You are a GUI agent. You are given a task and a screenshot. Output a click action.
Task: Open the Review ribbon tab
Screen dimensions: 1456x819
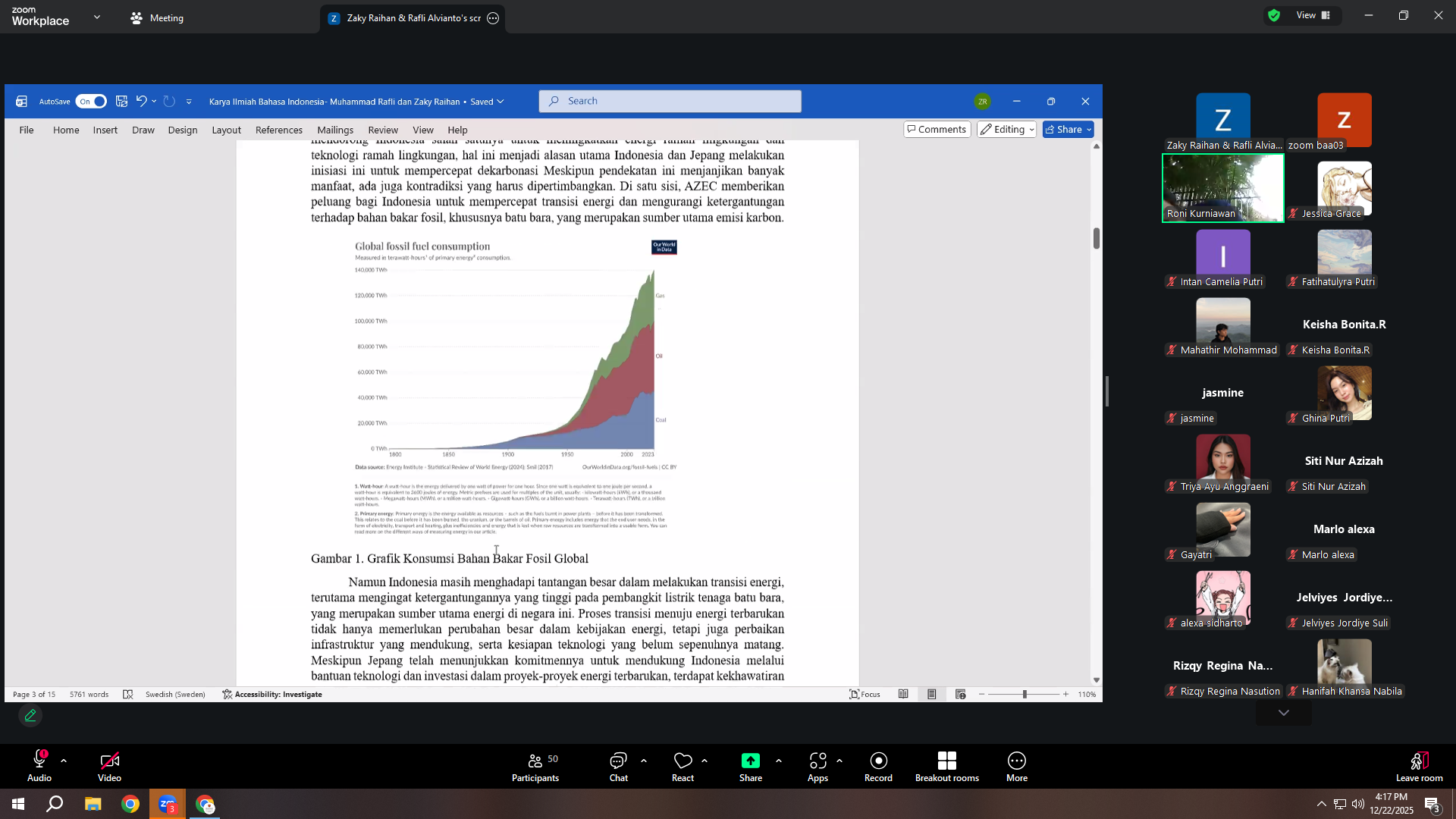(x=383, y=130)
